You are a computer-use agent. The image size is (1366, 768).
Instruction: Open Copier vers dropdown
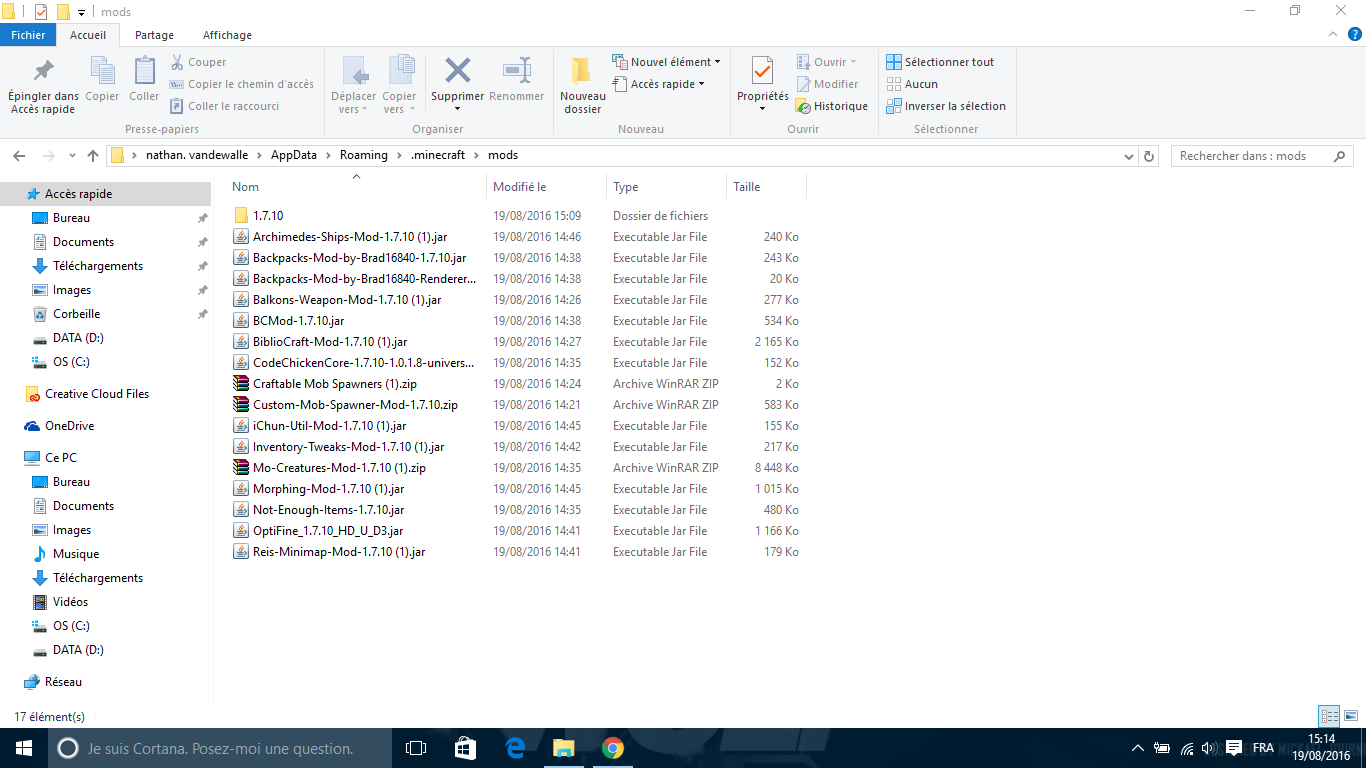click(399, 86)
